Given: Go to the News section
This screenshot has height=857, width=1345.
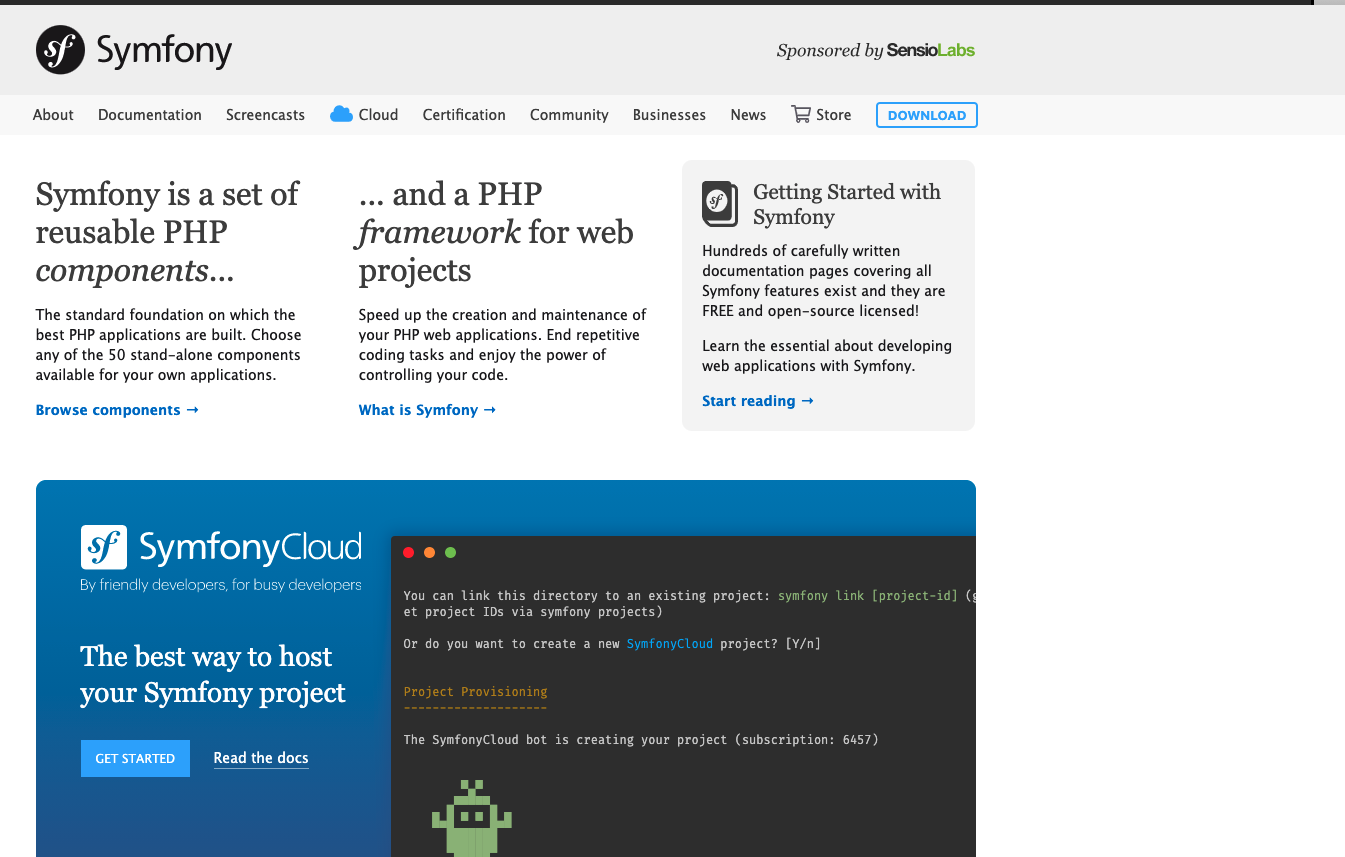Looking at the screenshot, I should [x=748, y=115].
